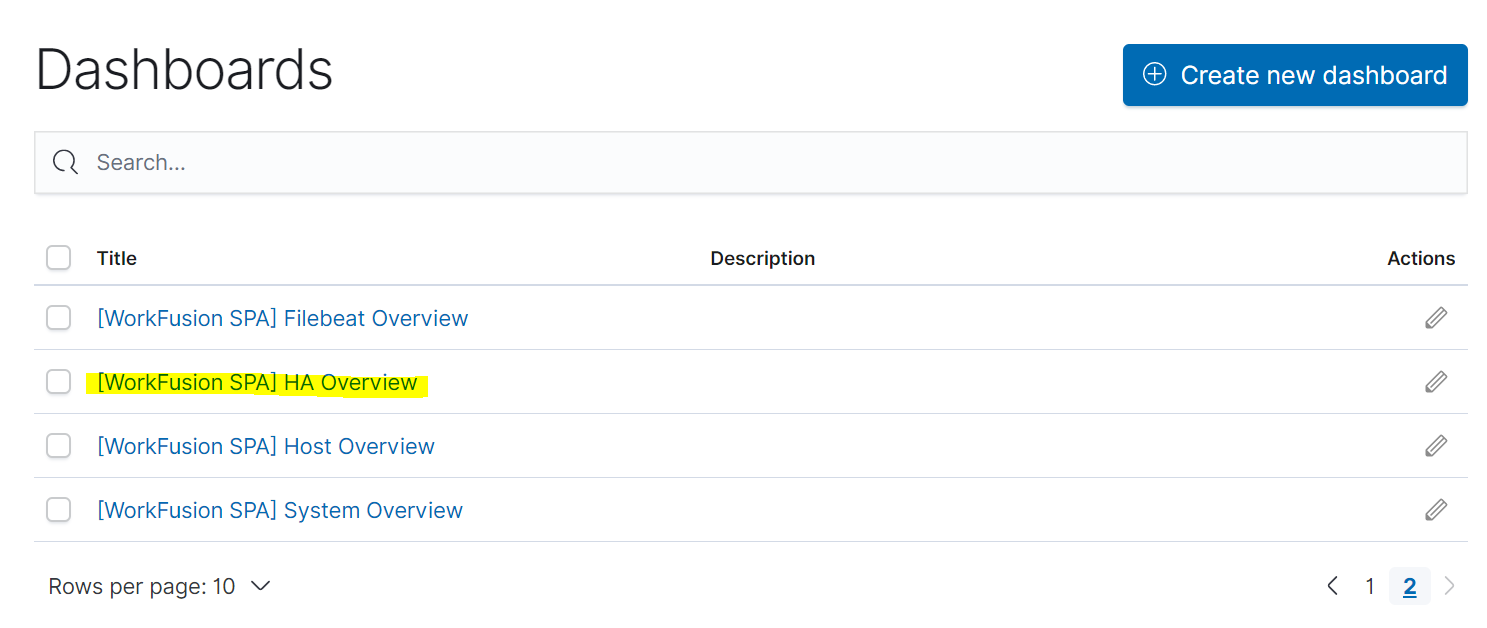This screenshot has width=1487, height=628.
Task: Go to page 1
Action: 1370,586
